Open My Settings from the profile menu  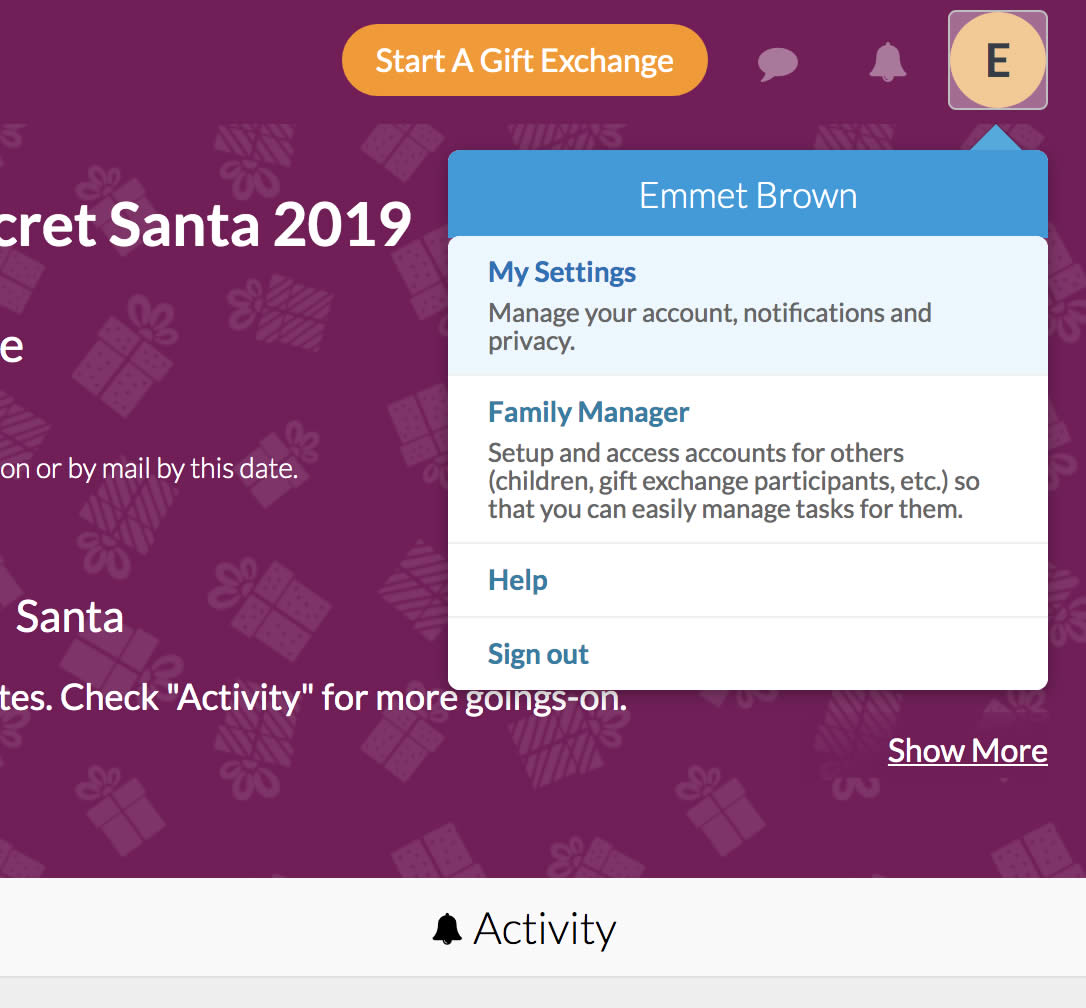click(x=562, y=272)
